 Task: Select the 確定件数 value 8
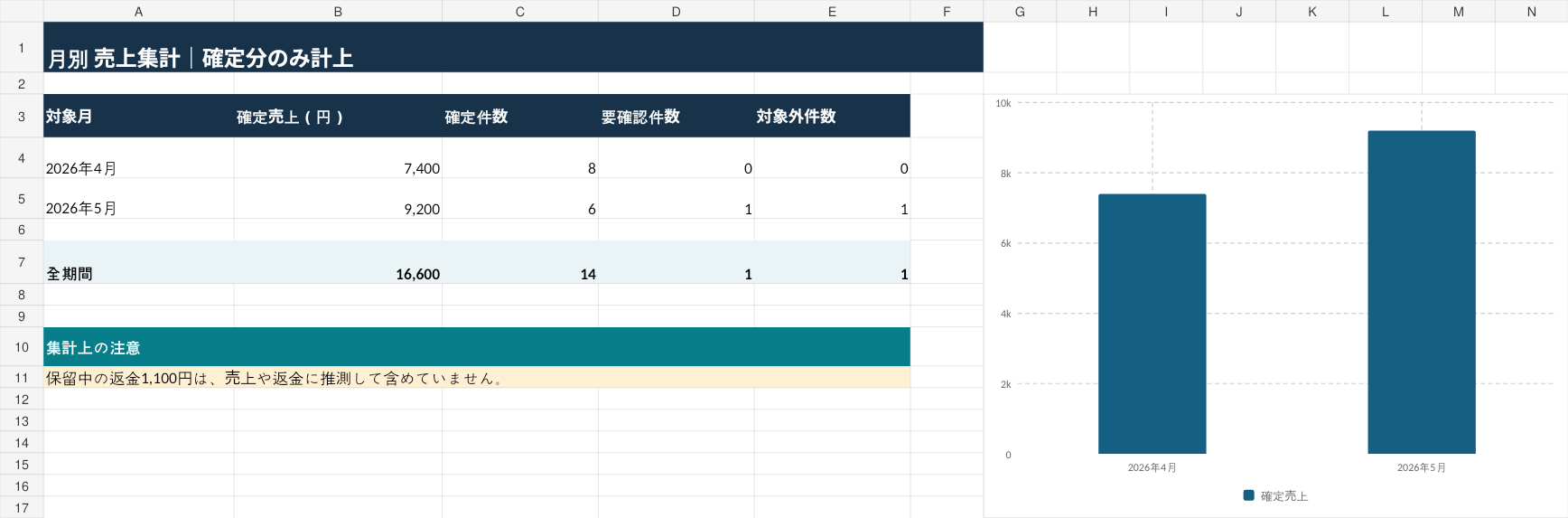point(520,158)
